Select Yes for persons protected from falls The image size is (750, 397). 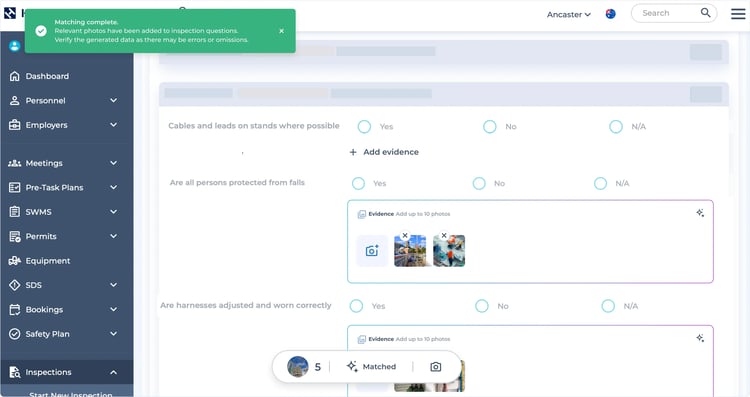point(358,184)
